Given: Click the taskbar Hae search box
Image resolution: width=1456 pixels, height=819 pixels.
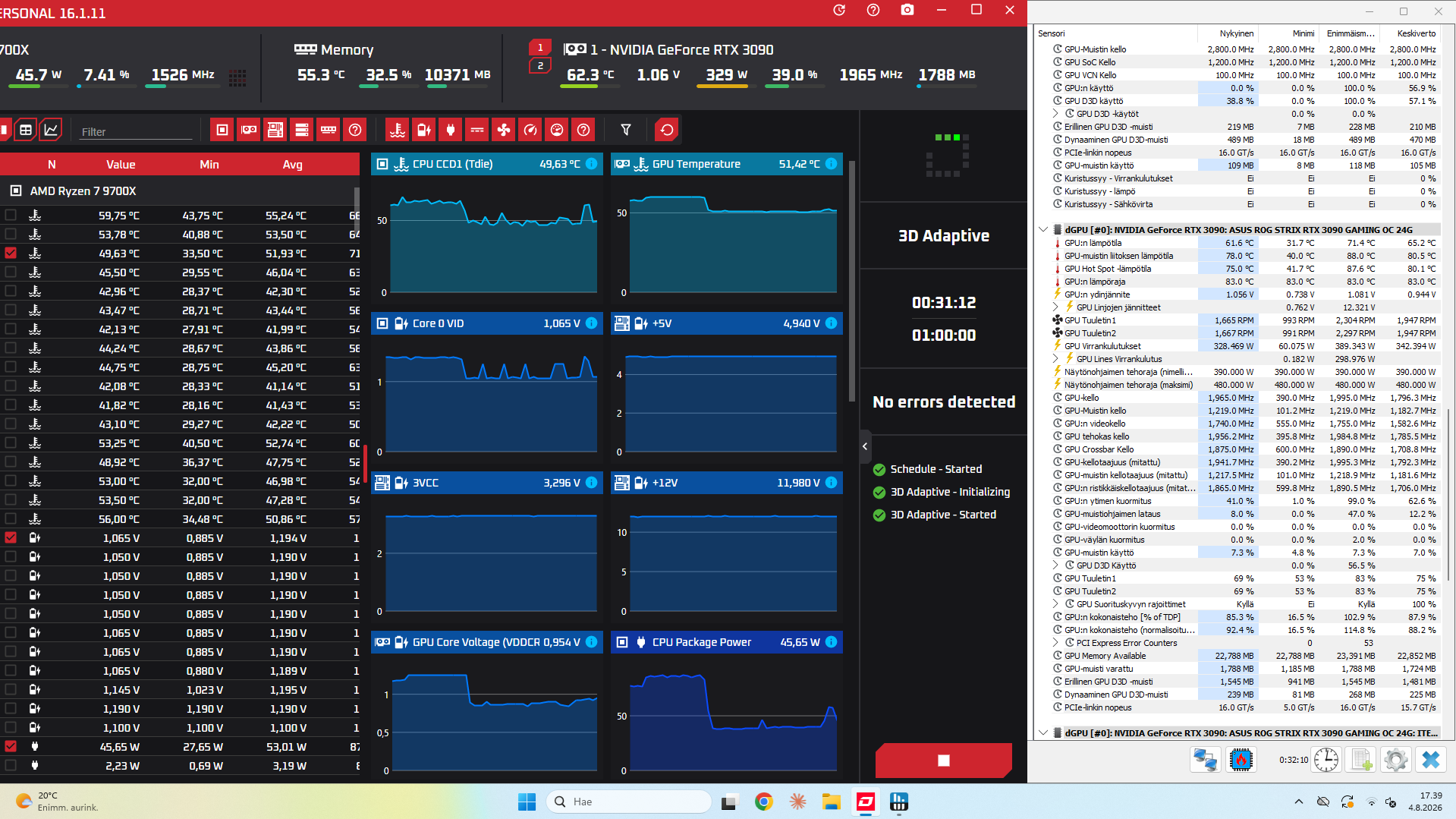Looking at the screenshot, I should (629, 802).
